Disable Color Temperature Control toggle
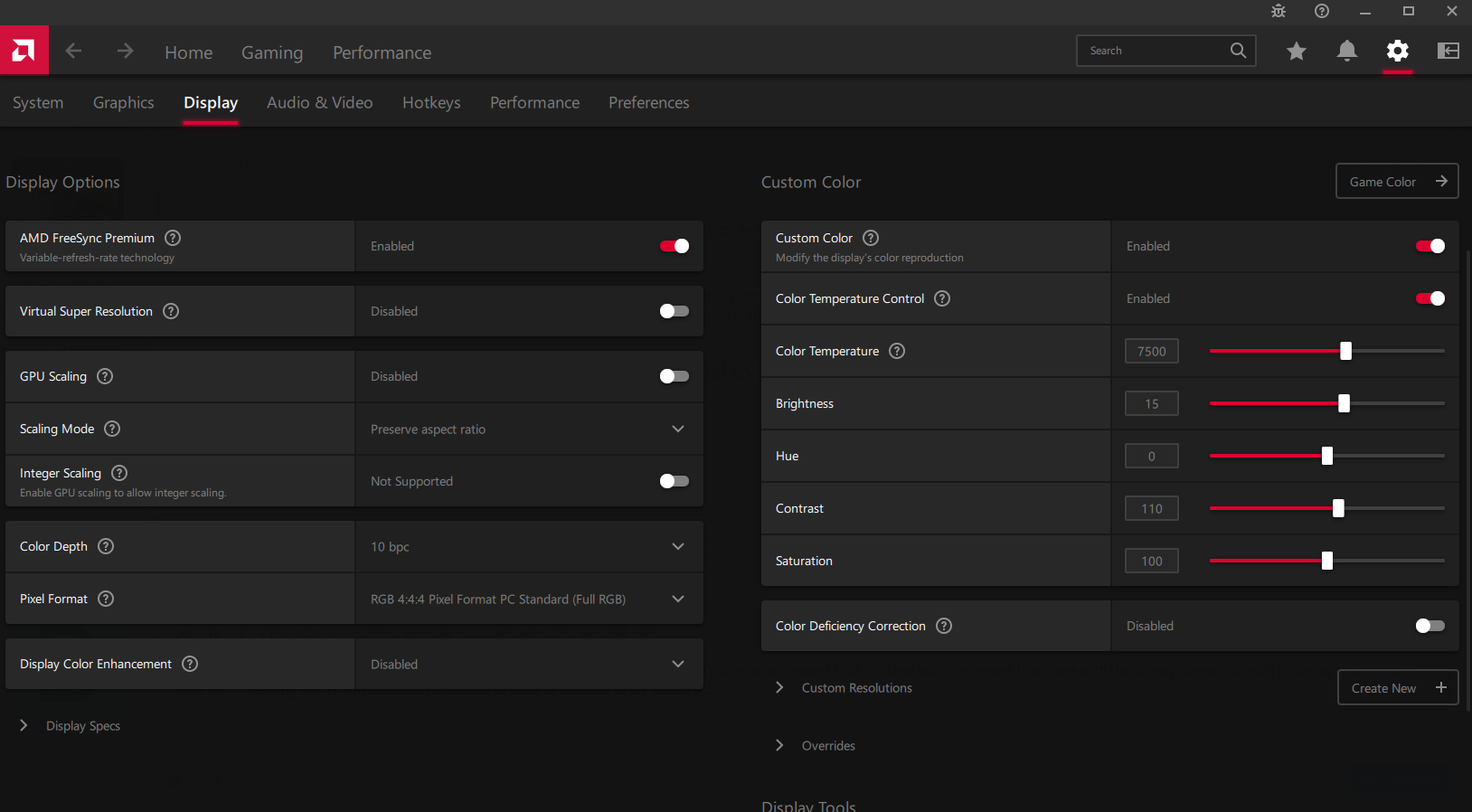Screen dimensions: 1472x812 pos(1430,298)
